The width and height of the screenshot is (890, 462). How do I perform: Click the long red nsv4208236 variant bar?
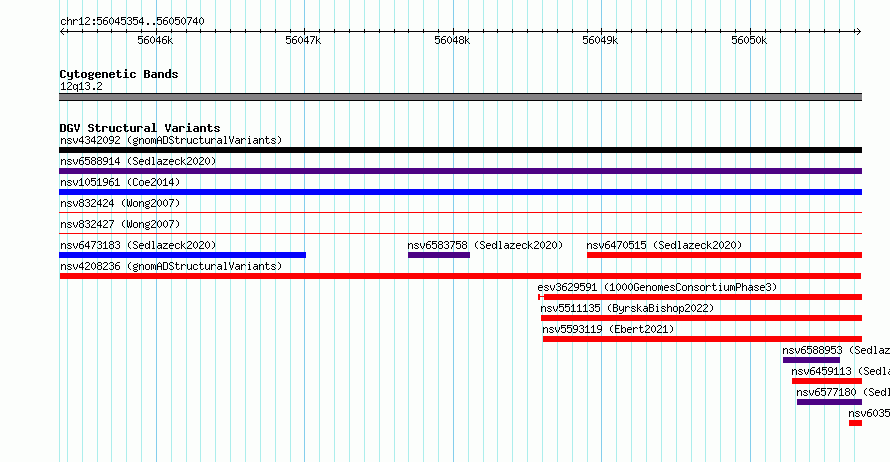click(x=460, y=276)
